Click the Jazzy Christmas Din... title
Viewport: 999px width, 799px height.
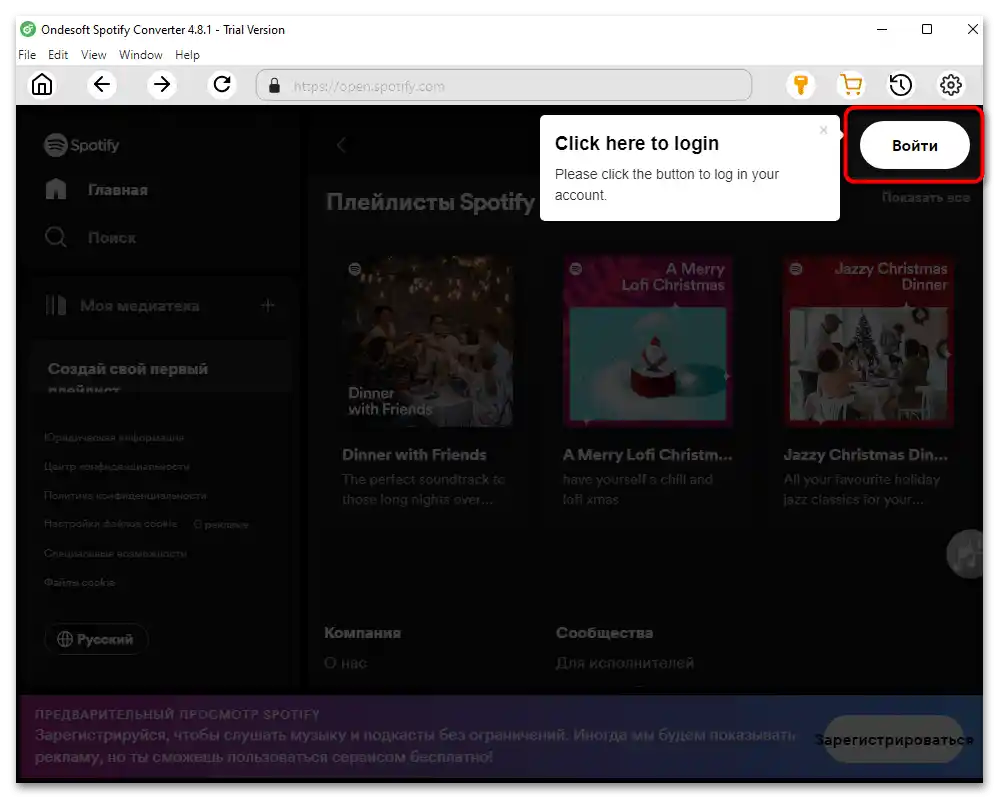[x=866, y=455]
